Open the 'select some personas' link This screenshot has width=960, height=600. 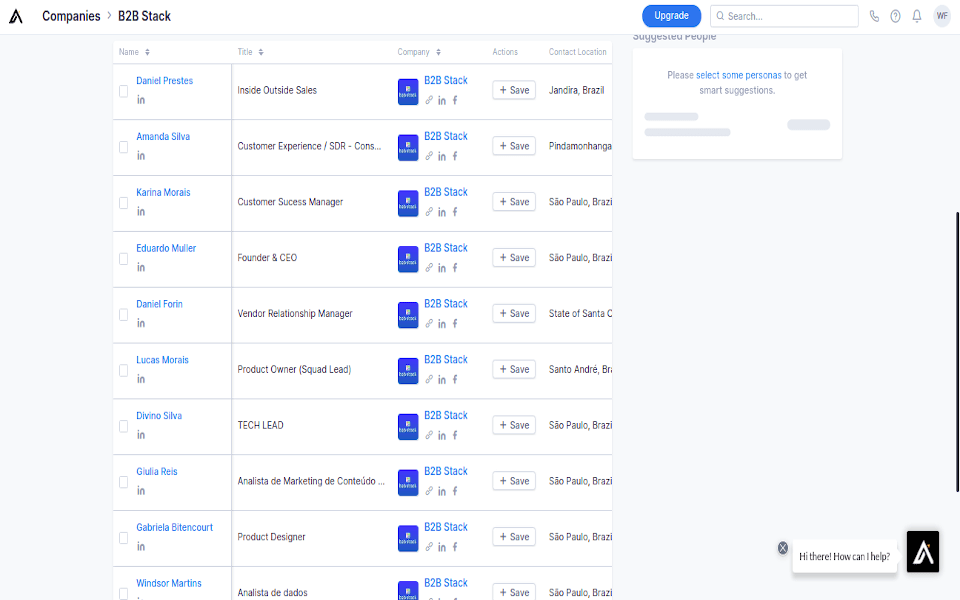coord(738,75)
